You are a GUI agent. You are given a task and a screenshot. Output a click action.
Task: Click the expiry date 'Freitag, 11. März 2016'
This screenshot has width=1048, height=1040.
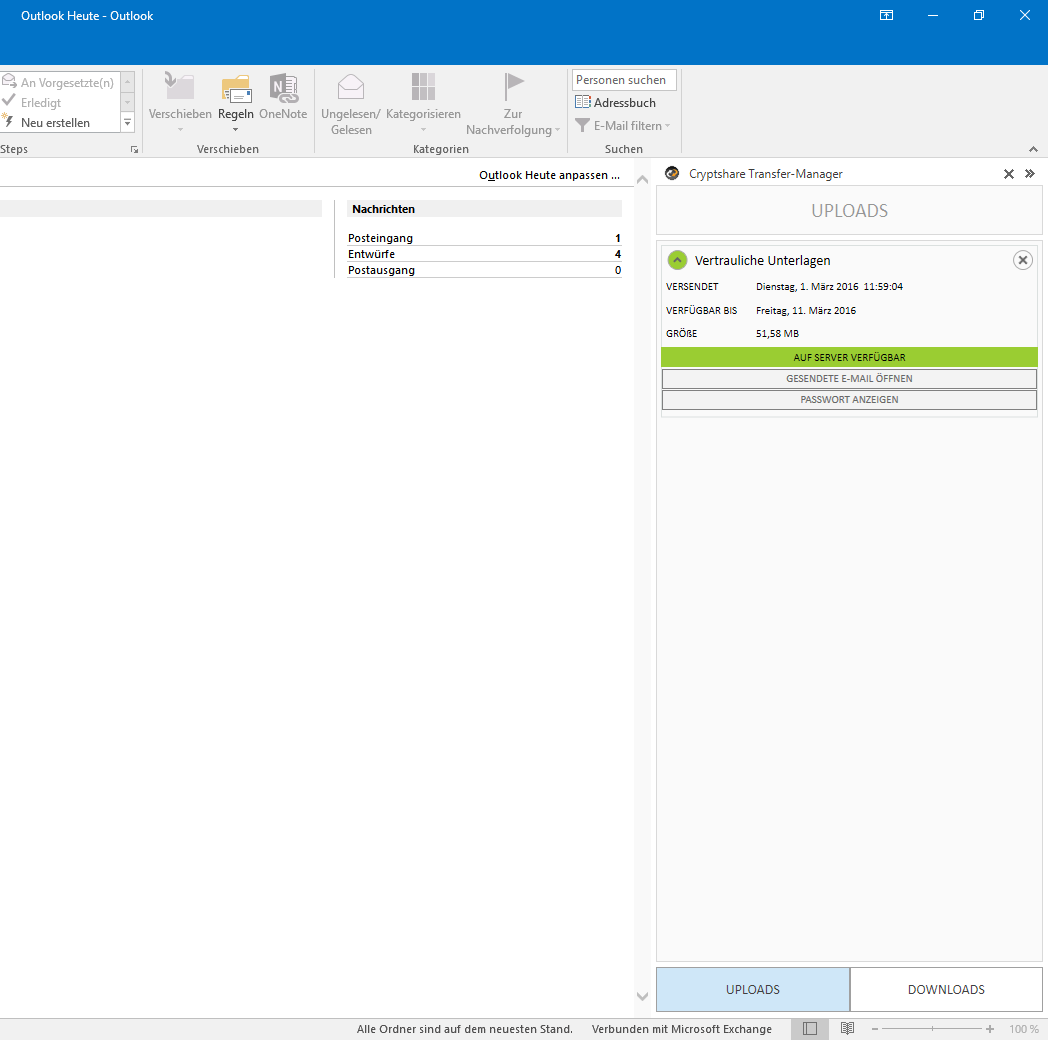(x=806, y=311)
